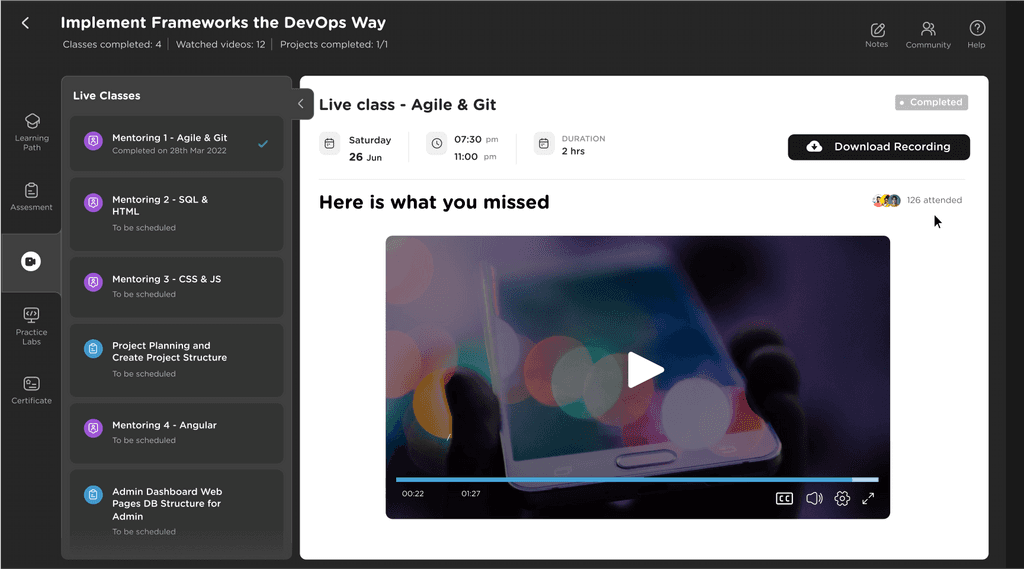Screen dimensions: 1024x569
Task: Open the Community icon
Action: pyautogui.click(x=928, y=35)
